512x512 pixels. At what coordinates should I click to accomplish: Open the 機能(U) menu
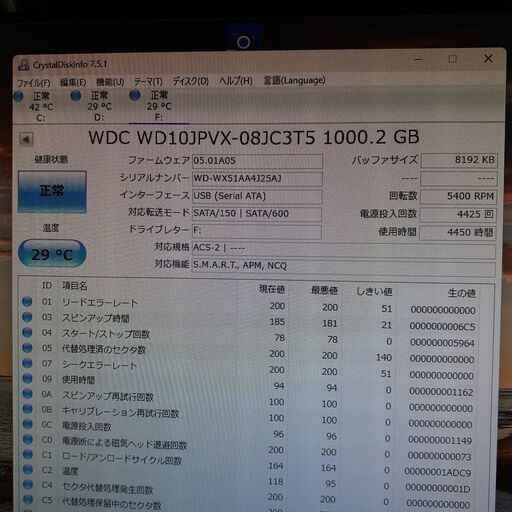point(110,82)
